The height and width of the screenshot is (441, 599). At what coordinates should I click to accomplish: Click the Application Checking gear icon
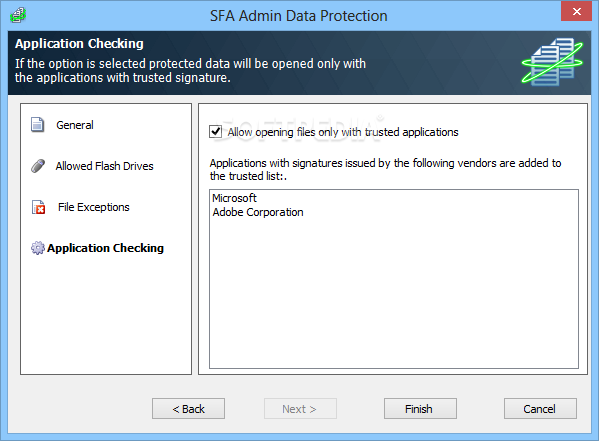tap(37, 248)
